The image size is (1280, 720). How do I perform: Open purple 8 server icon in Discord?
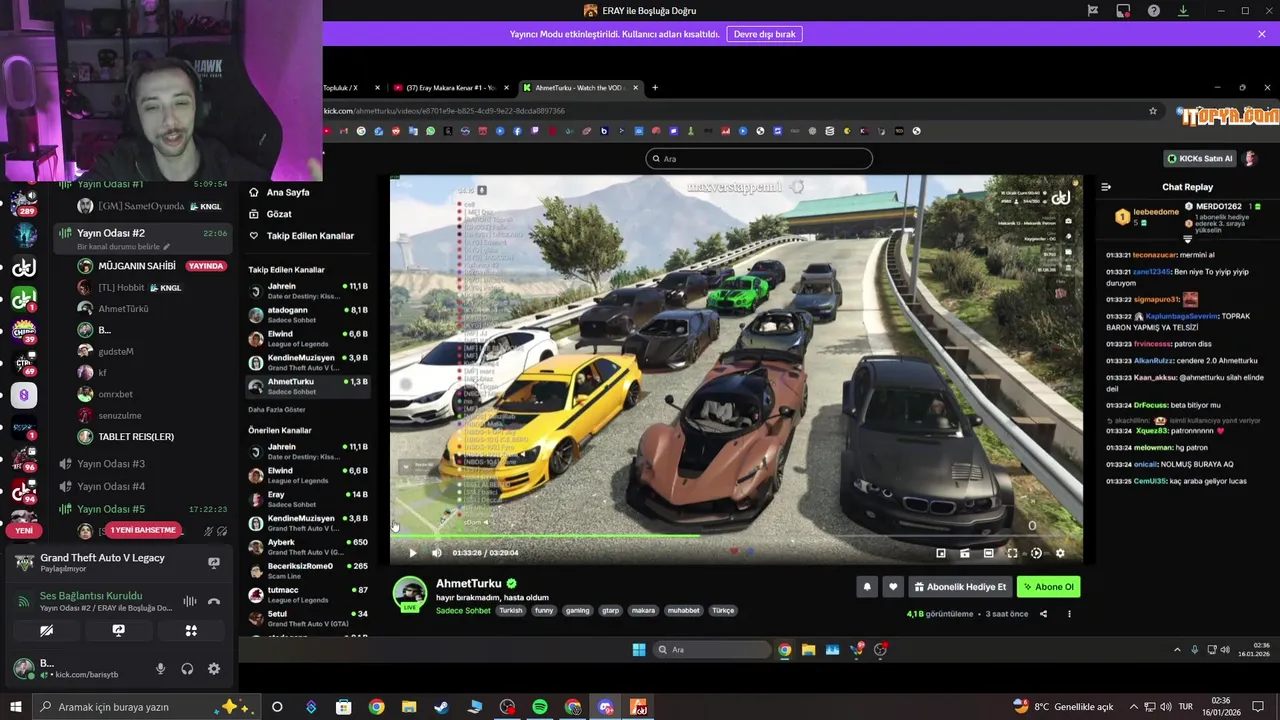click(x=24, y=395)
